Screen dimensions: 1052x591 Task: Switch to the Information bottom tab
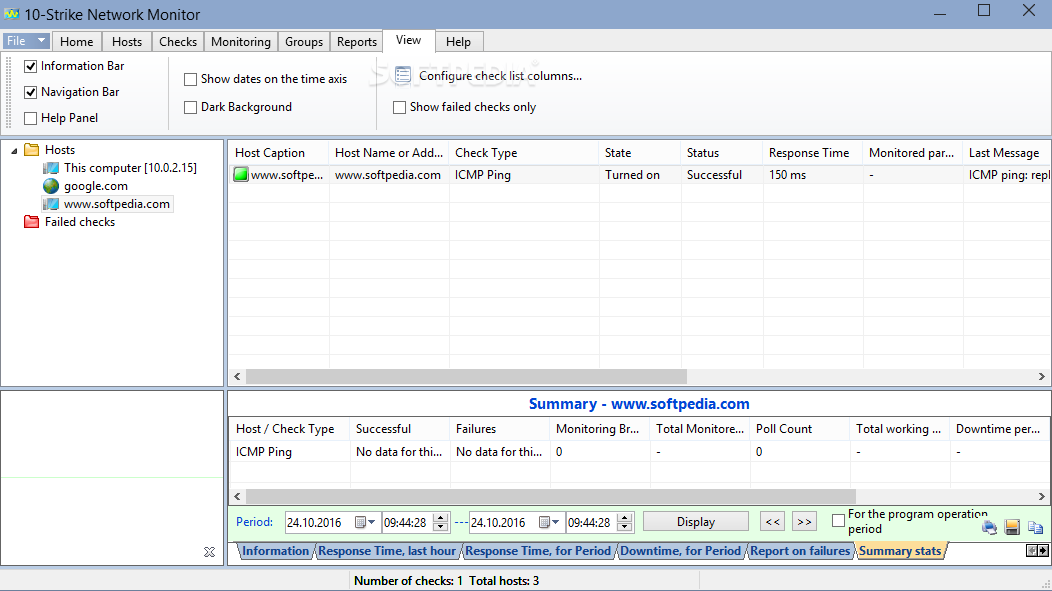coord(275,551)
